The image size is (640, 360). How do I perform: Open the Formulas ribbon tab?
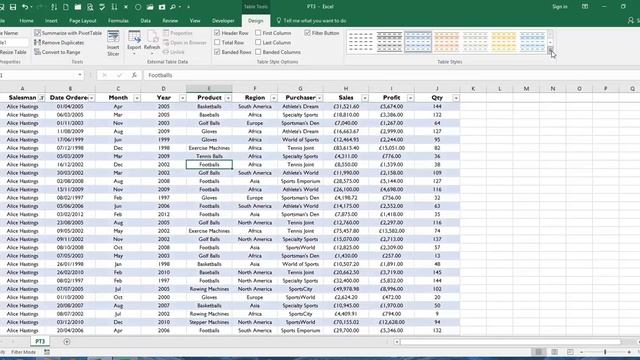(x=118, y=21)
